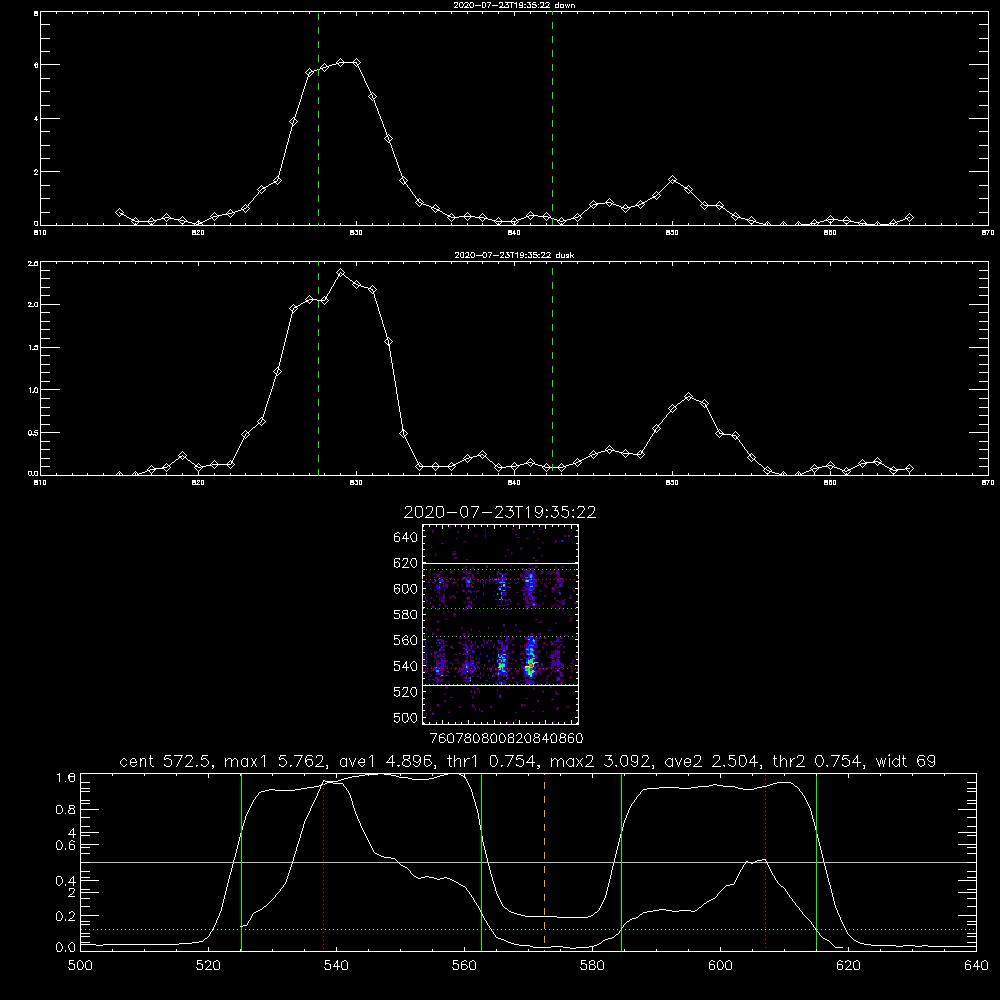The image size is (1000, 1000).
Task: Click the orange dashed center line in the bottom plot
Action: coord(544,861)
